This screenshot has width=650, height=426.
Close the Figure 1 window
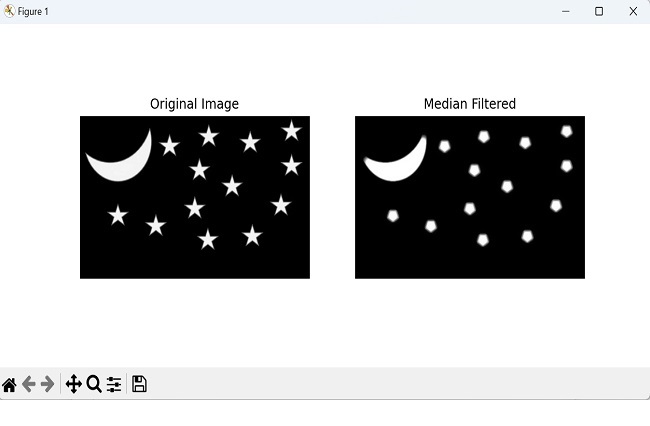click(x=633, y=11)
